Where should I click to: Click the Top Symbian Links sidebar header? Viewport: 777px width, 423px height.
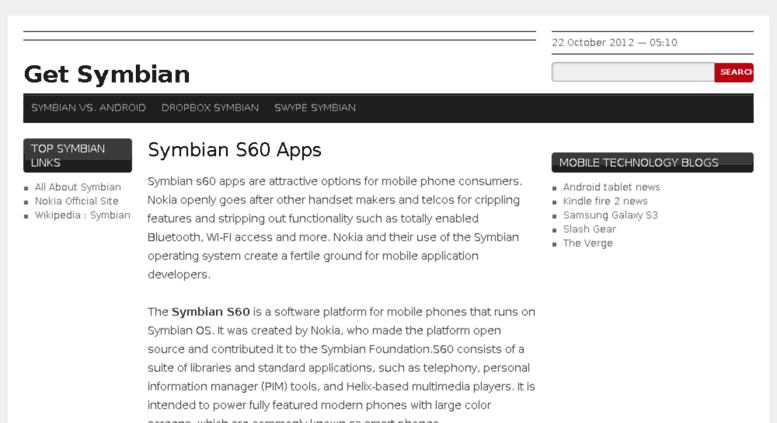[77, 156]
